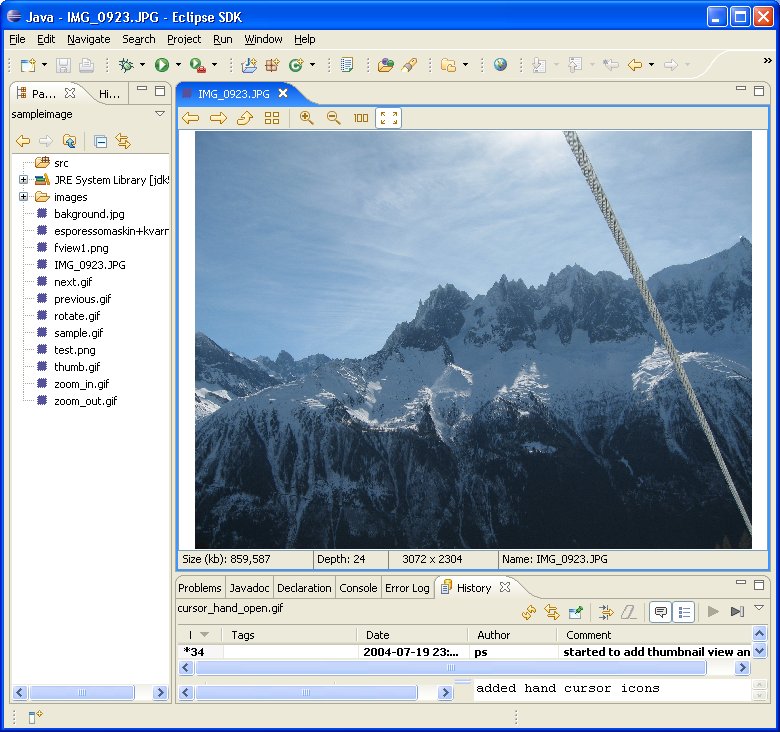Viewport: 780px width, 732px height.
Task: Click the green Run button in the main toolbar
Action: pos(161,65)
